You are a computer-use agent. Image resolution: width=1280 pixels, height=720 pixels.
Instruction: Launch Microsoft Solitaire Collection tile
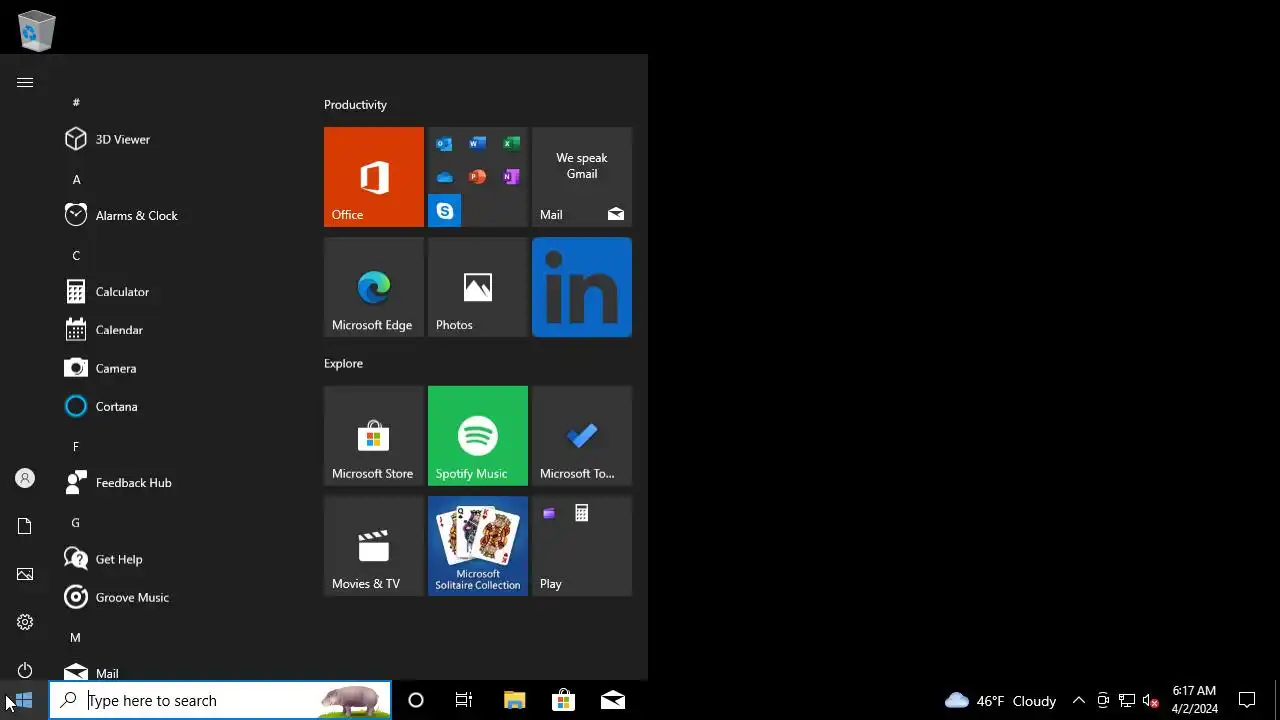(x=478, y=546)
